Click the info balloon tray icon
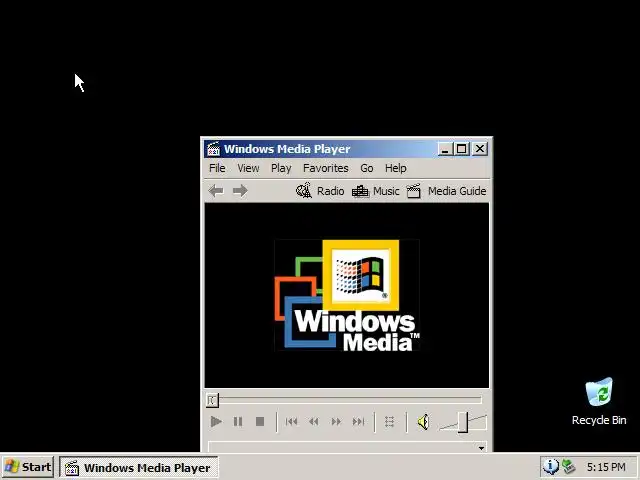 pos(551,466)
